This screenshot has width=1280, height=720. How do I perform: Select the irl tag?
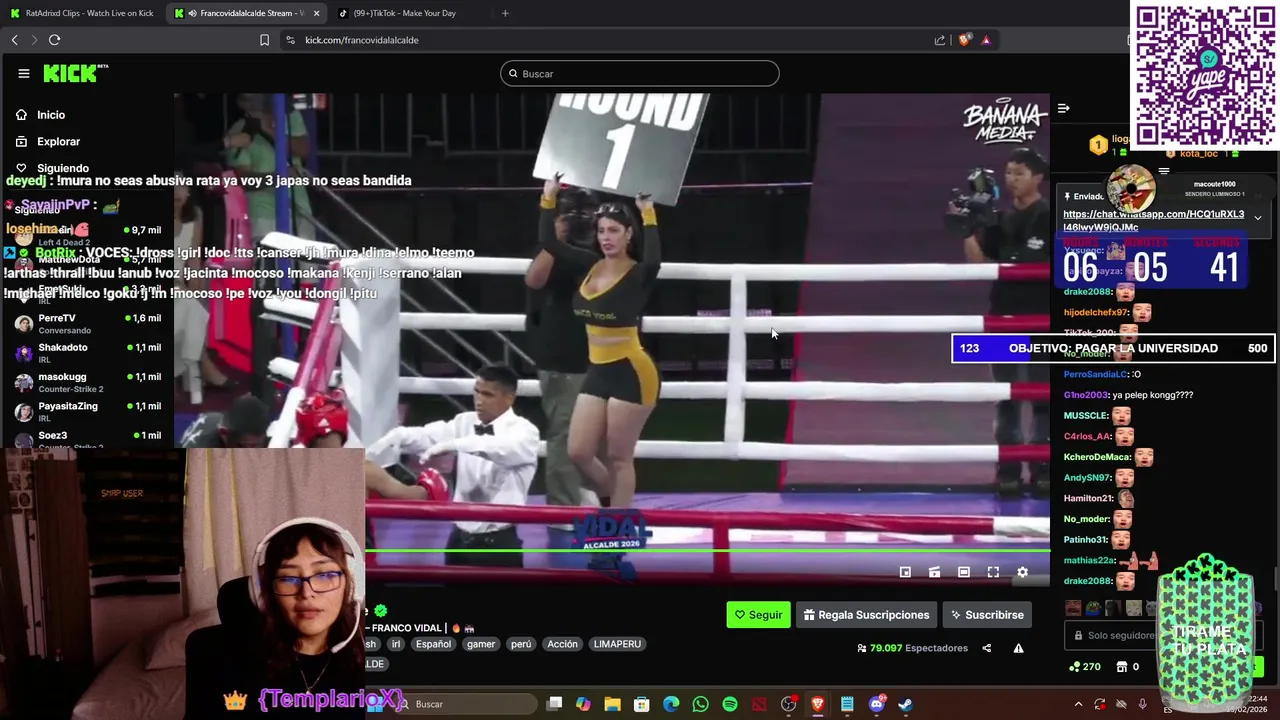click(x=395, y=644)
